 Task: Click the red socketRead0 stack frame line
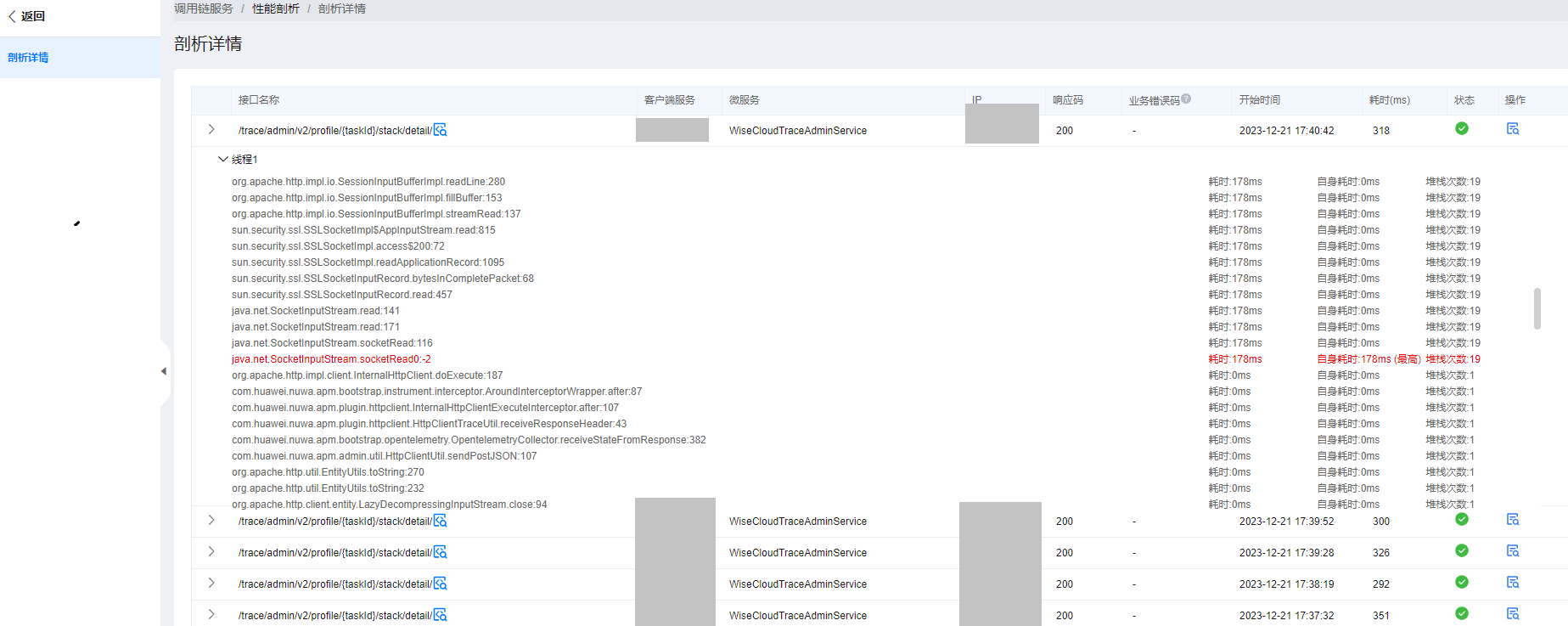(331, 359)
